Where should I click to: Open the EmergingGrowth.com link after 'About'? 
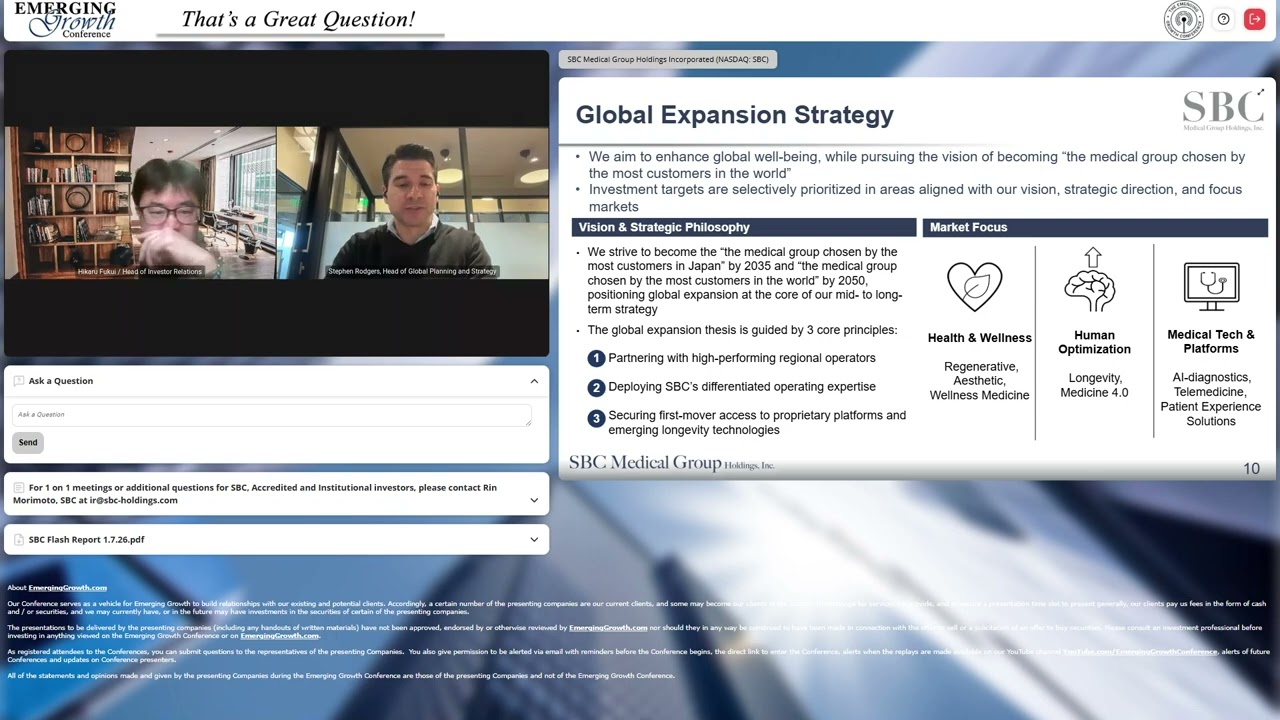(x=67, y=588)
